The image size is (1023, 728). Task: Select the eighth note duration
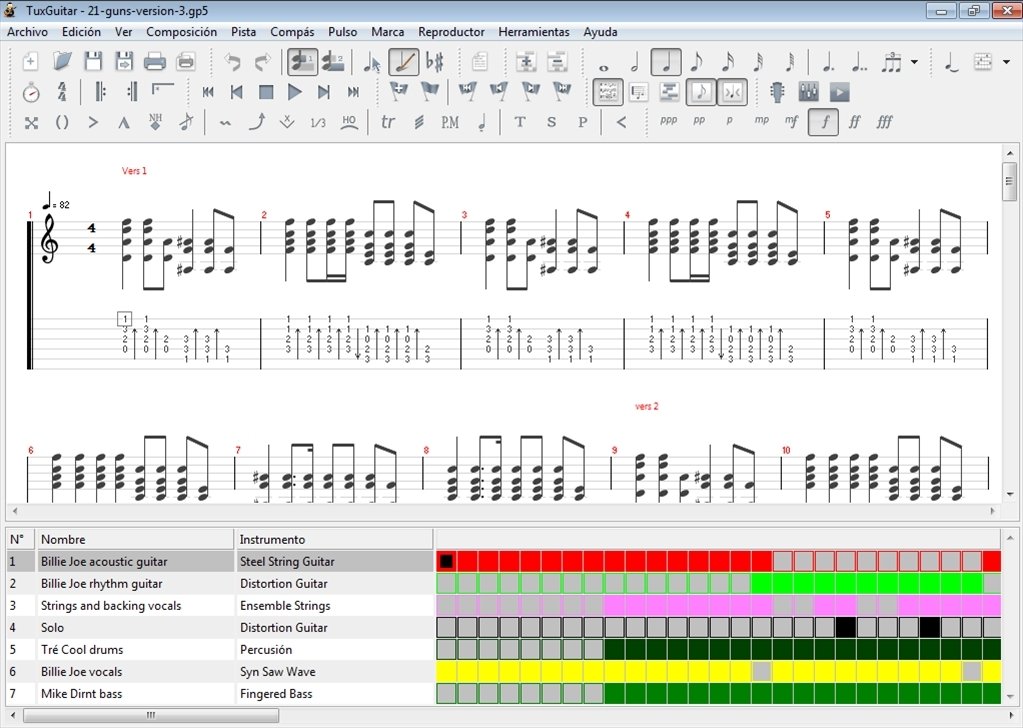(x=696, y=62)
